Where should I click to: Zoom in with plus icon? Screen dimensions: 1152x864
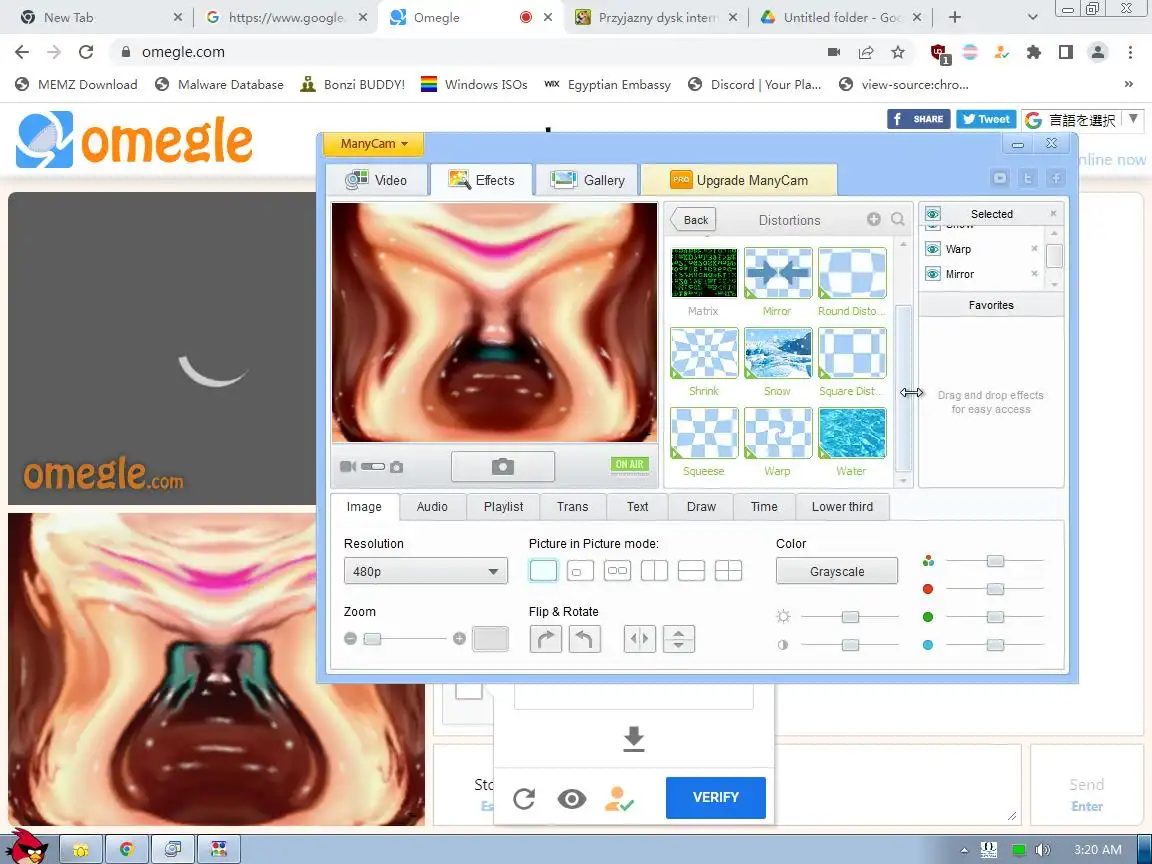[x=459, y=638]
